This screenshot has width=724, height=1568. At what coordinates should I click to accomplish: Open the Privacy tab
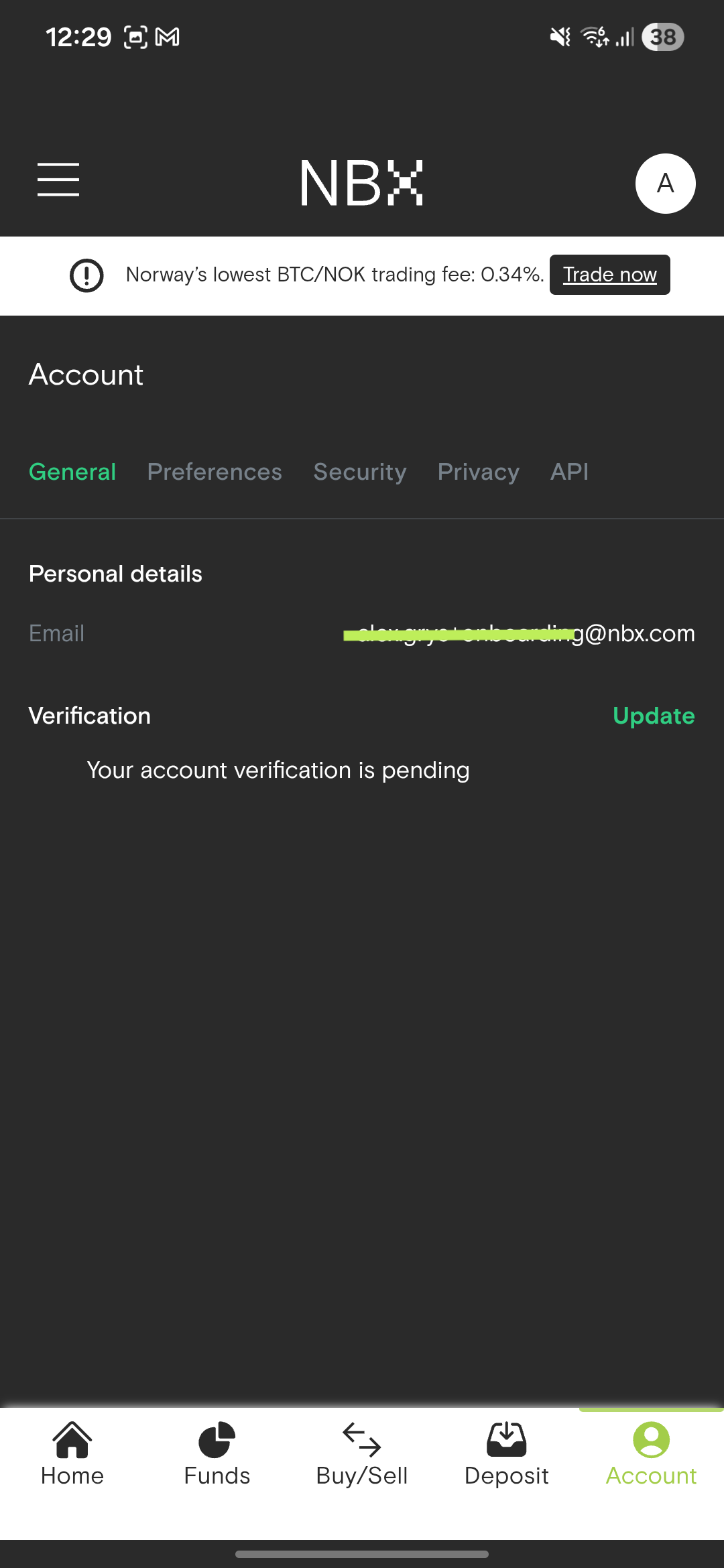point(479,472)
